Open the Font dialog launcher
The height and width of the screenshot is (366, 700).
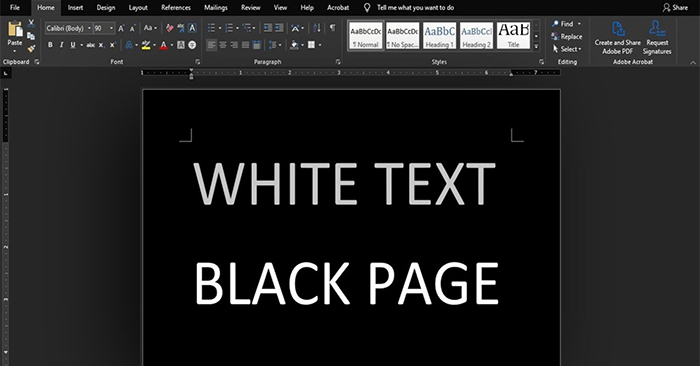[197, 62]
